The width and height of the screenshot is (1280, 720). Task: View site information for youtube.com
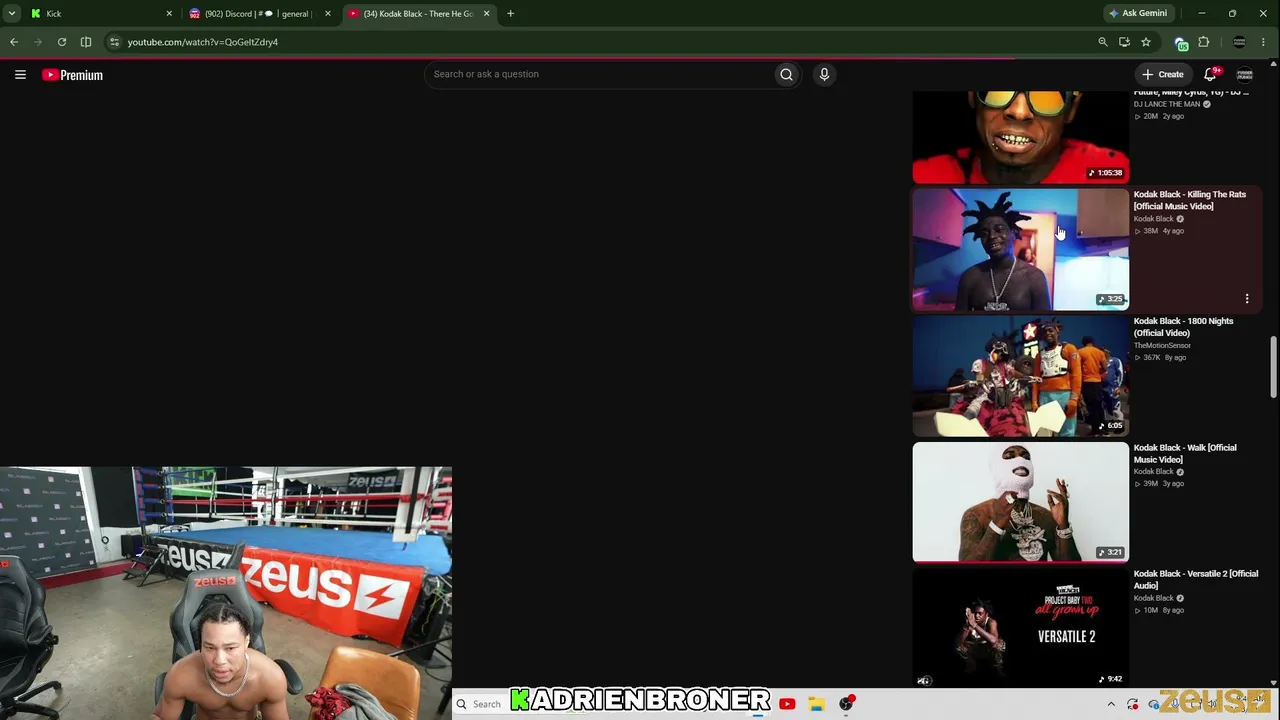[114, 42]
